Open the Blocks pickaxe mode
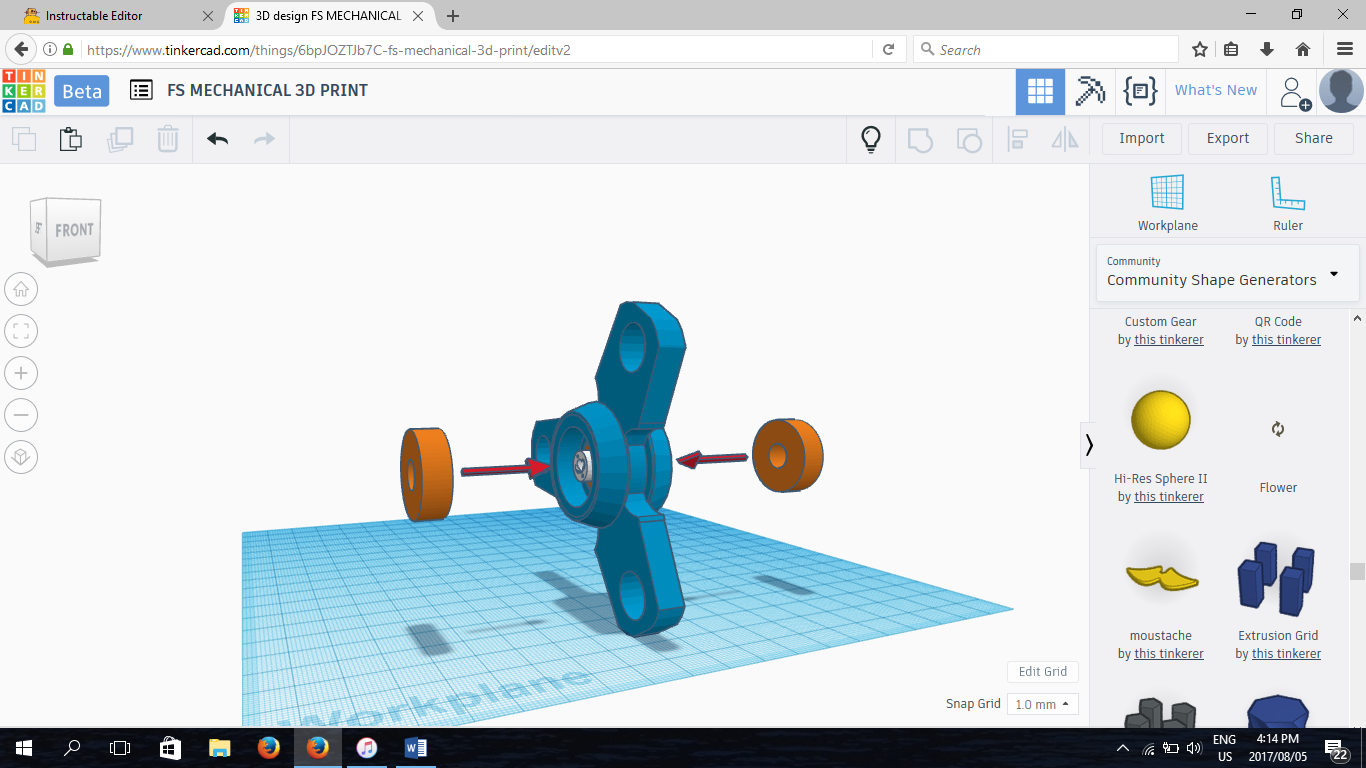Viewport: 1366px width, 768px height. (1090, 91)
